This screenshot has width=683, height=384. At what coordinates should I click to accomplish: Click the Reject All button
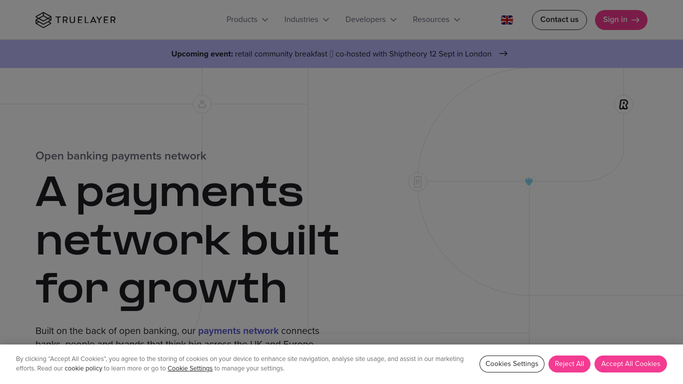(569, 364)
